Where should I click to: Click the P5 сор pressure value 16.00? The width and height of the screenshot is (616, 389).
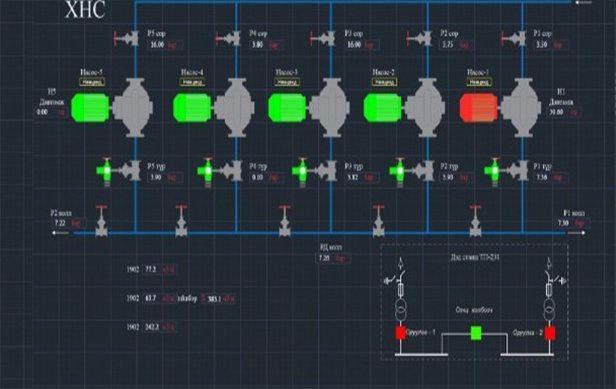(x=157, y=45)
